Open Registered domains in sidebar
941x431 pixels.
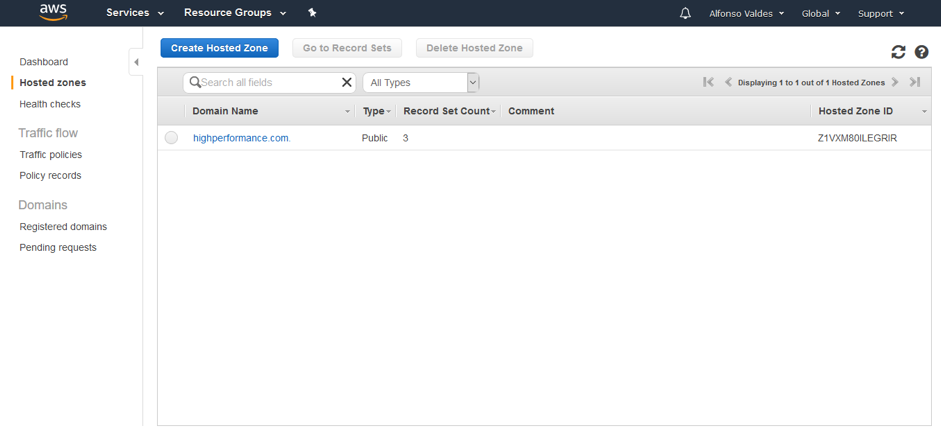(63, 227)
